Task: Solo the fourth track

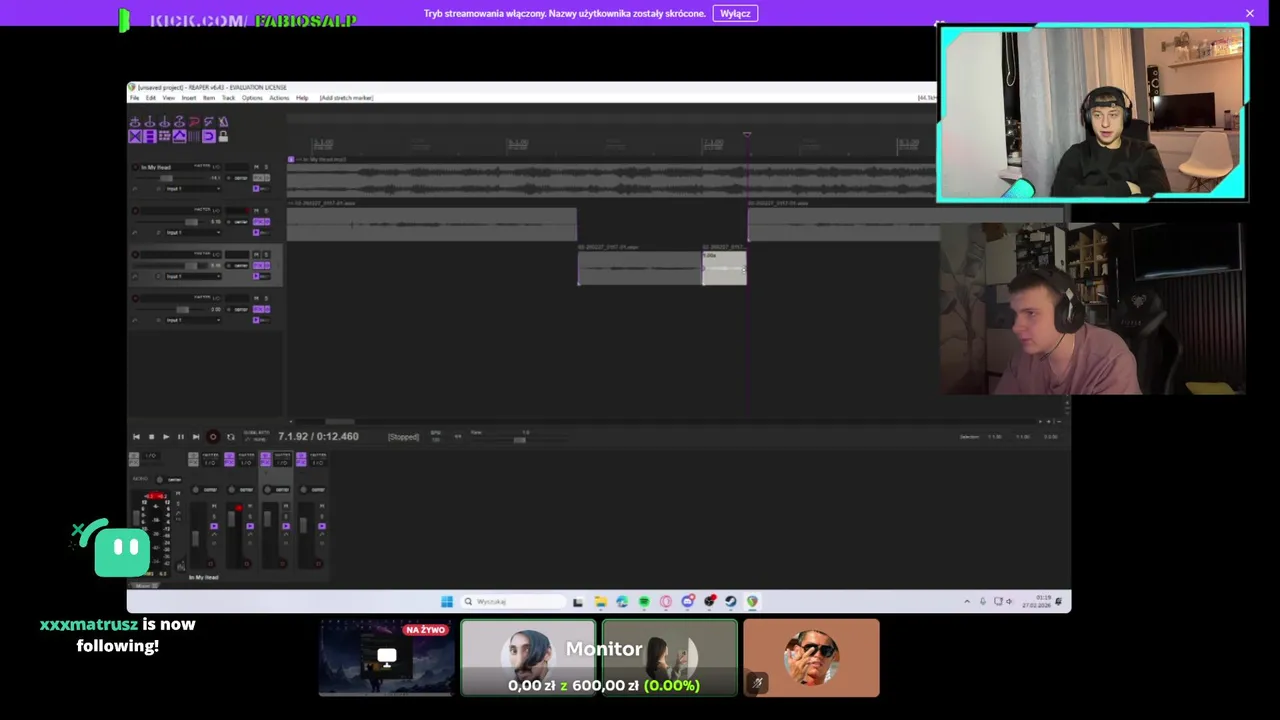Action: 266,298
